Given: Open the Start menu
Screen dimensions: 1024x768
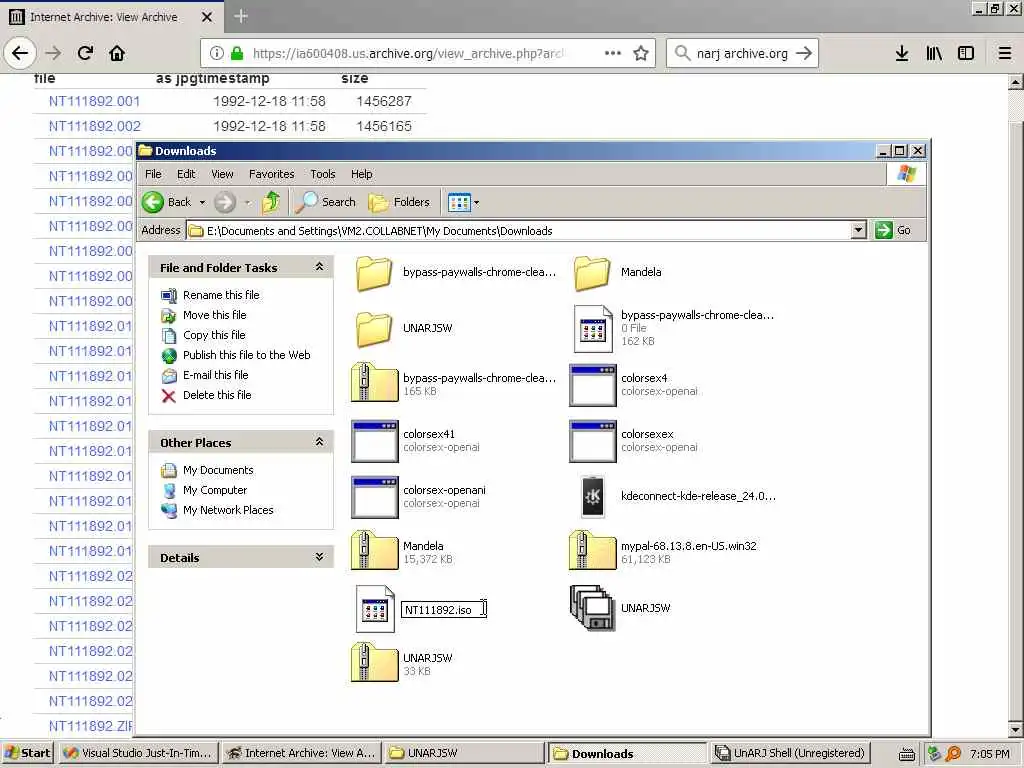Looking at the screenshot, I should pyautogui.click(x=28, y=753).
